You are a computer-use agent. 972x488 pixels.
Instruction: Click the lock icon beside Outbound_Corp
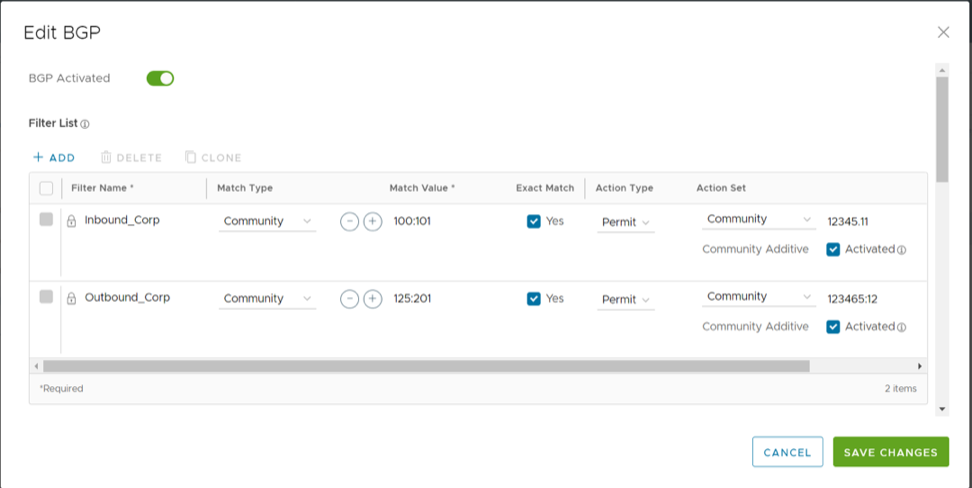point(71,298)
